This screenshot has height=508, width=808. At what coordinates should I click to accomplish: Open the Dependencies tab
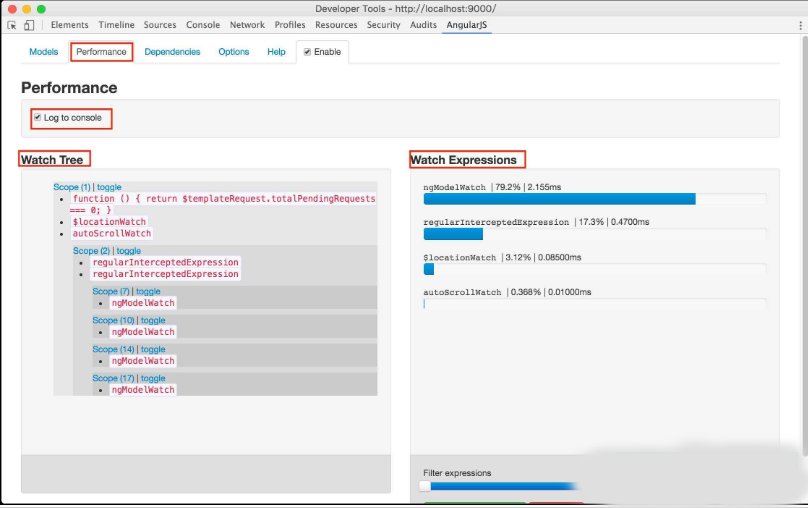(x=172, y=52)
